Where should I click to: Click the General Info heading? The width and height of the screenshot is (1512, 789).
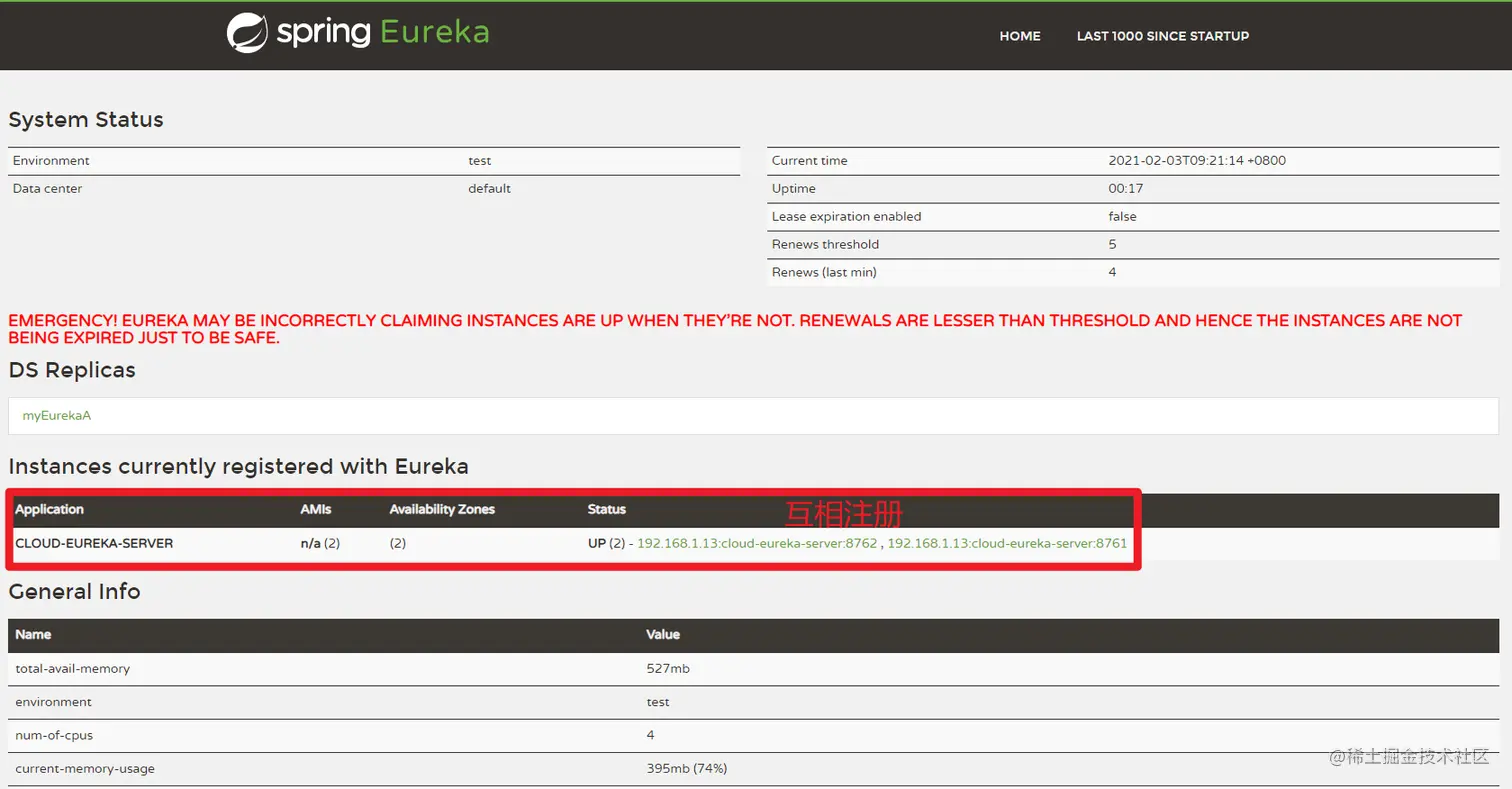[x=74, y=591]
